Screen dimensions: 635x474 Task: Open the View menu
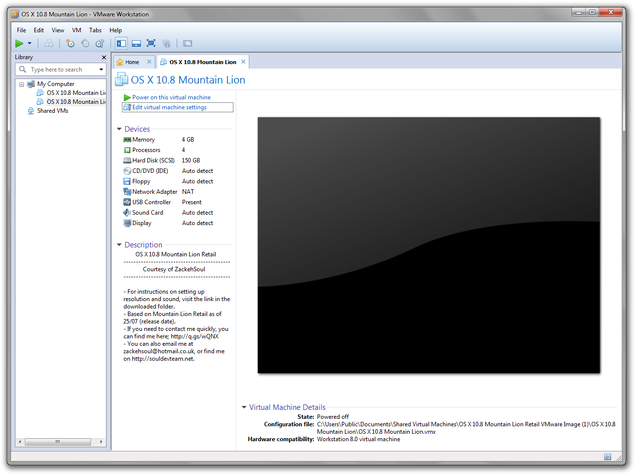coord(58,30)
